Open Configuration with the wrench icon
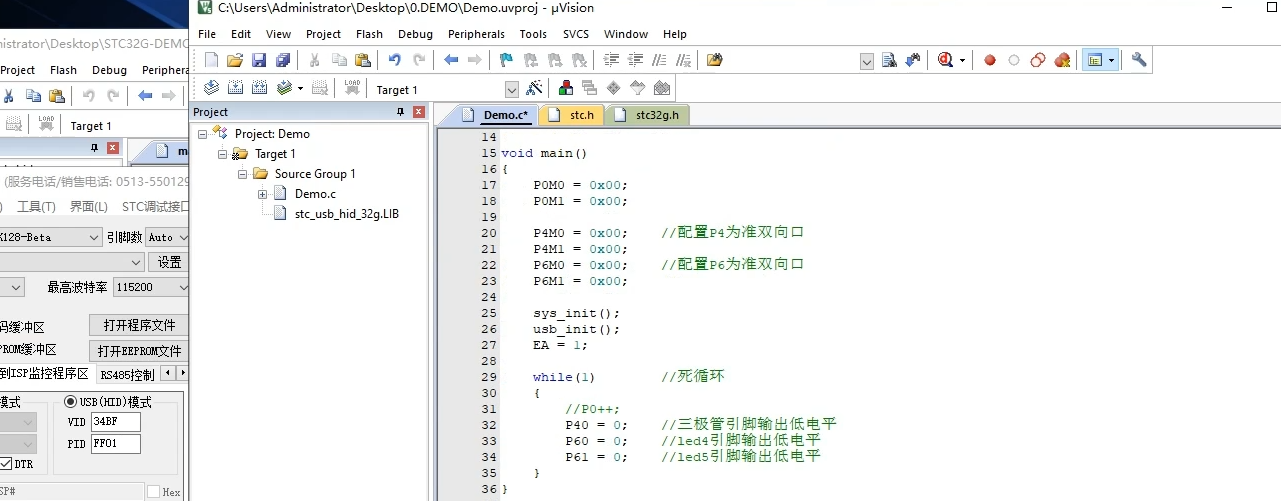The width and height of the screenshot is (1281, 501). pyautogui.click(x=1139, y=61)
